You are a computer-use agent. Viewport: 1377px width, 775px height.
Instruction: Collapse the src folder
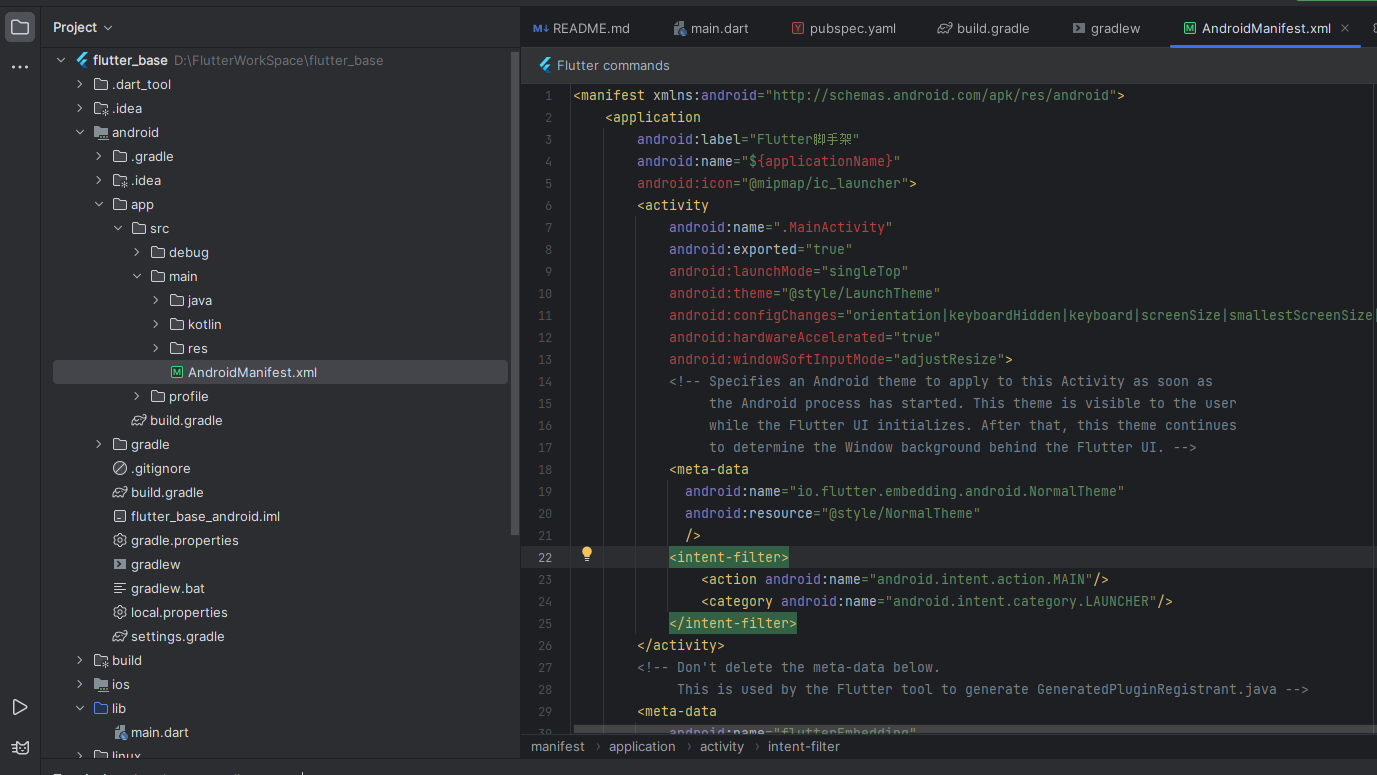(118, 228)
